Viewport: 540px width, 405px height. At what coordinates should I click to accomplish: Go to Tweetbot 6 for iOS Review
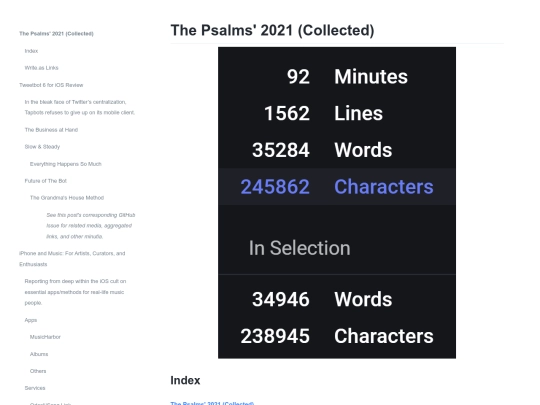tap(51, 85)
